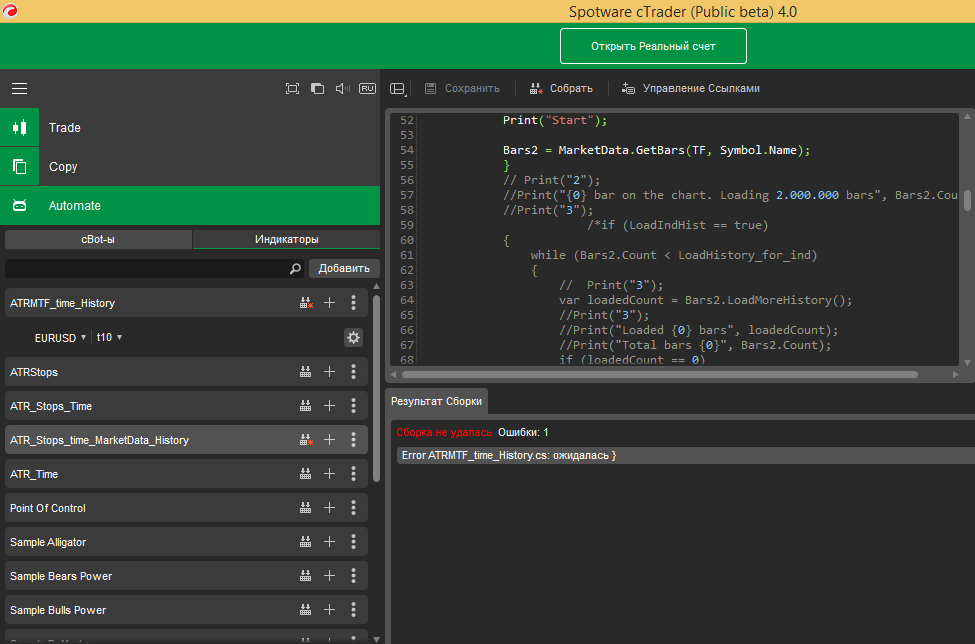The width and height of the screenshot is (975, 644).
Task: Click the indicator list scroll-down arrow
Action: point(376,638)
